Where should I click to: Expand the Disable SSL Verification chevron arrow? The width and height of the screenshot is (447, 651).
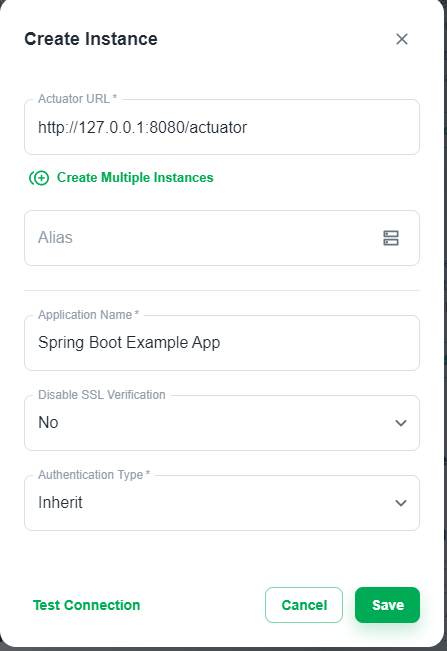click(x=401, y=423)
